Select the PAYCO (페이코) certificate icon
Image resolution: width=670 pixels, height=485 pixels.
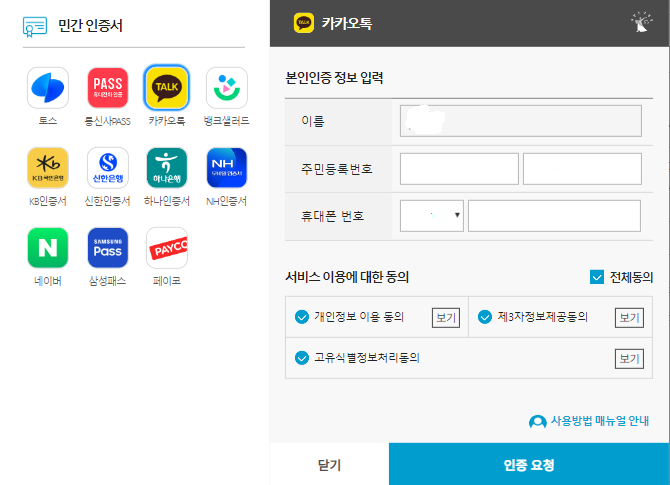click(167, 248)
